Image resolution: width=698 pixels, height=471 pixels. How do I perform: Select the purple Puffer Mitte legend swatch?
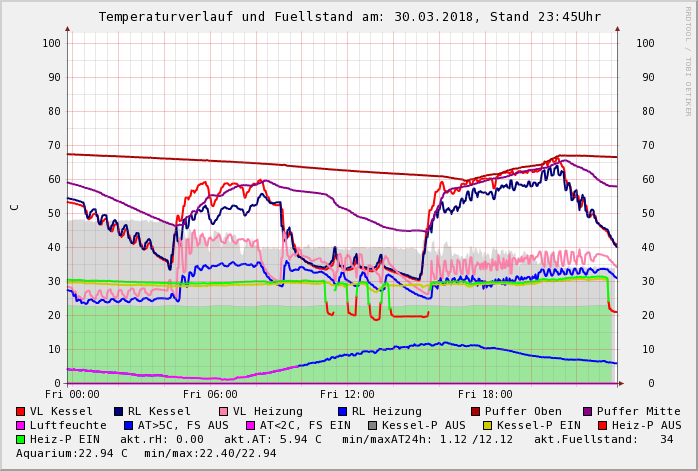coord(587,412)
